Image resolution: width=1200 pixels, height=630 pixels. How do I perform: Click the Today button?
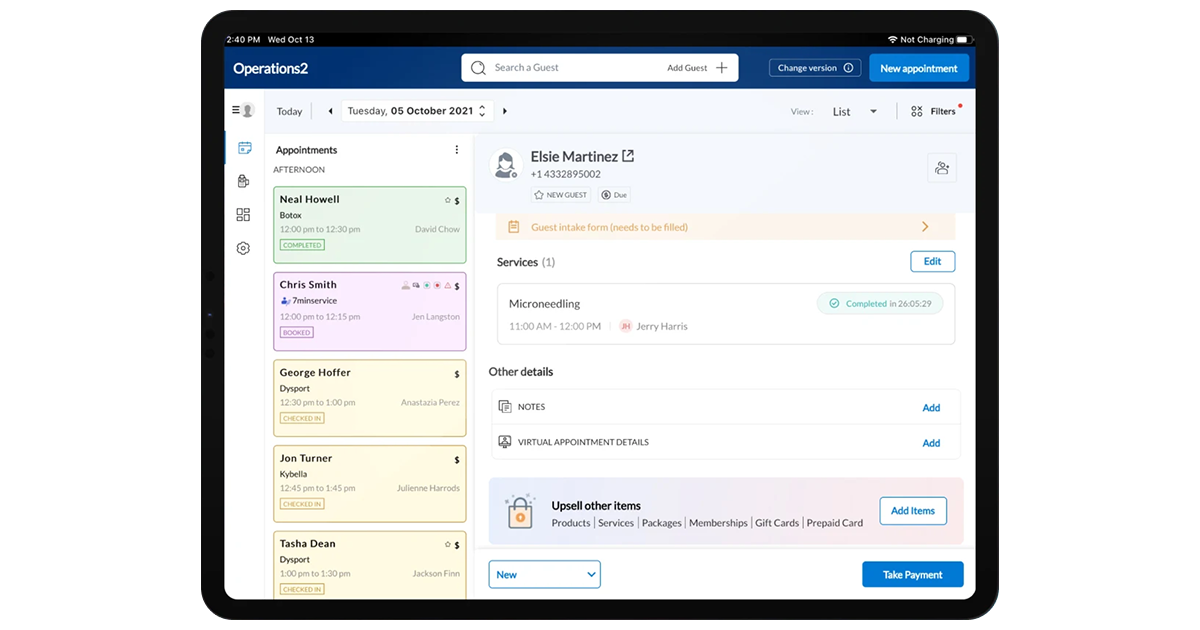pos(290,111)
